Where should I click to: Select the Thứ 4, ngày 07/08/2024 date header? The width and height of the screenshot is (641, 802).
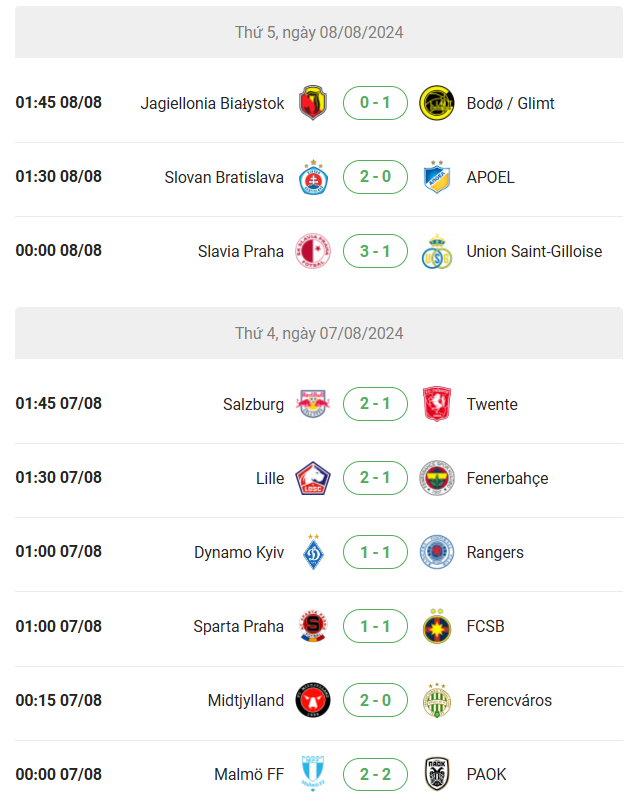319,333
